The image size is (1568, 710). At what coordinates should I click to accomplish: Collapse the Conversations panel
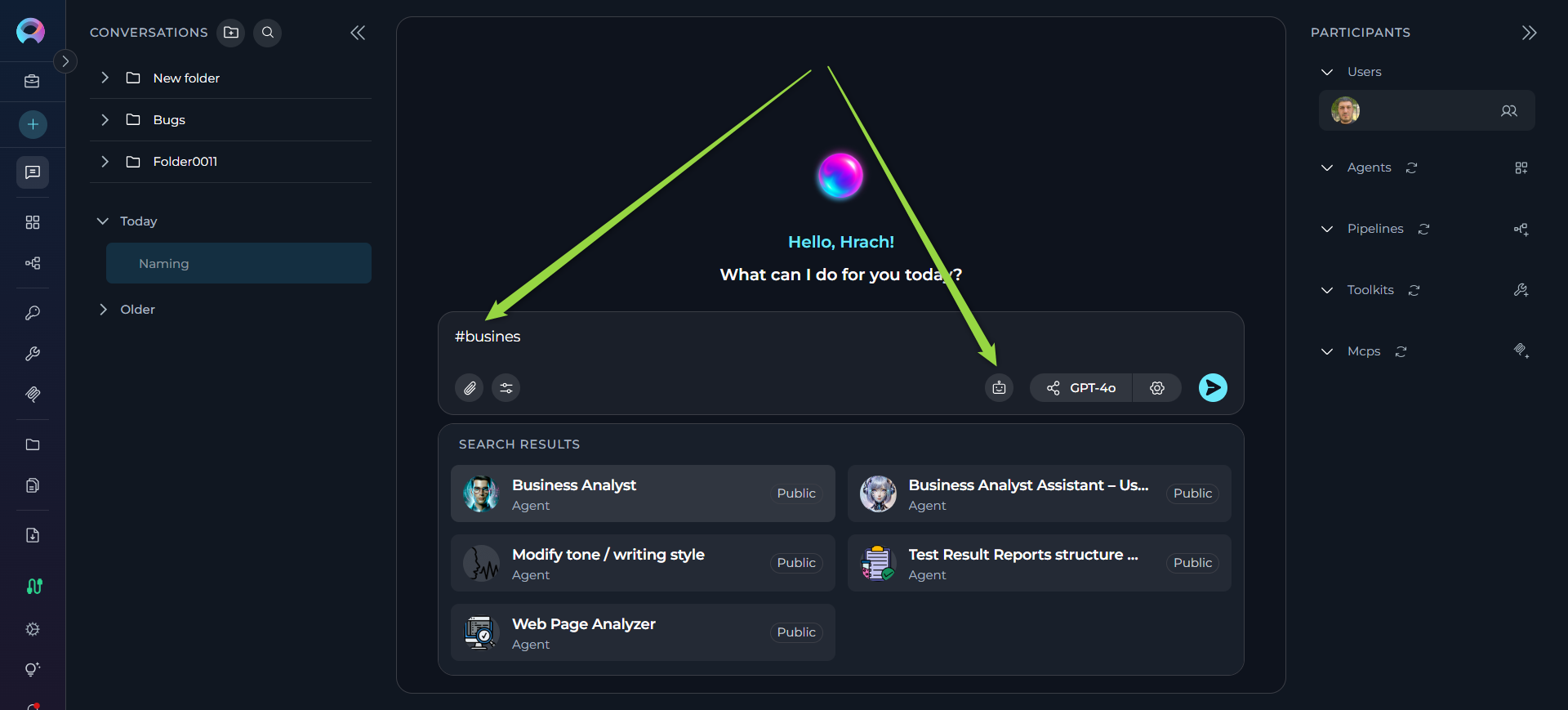pos(358,33)
